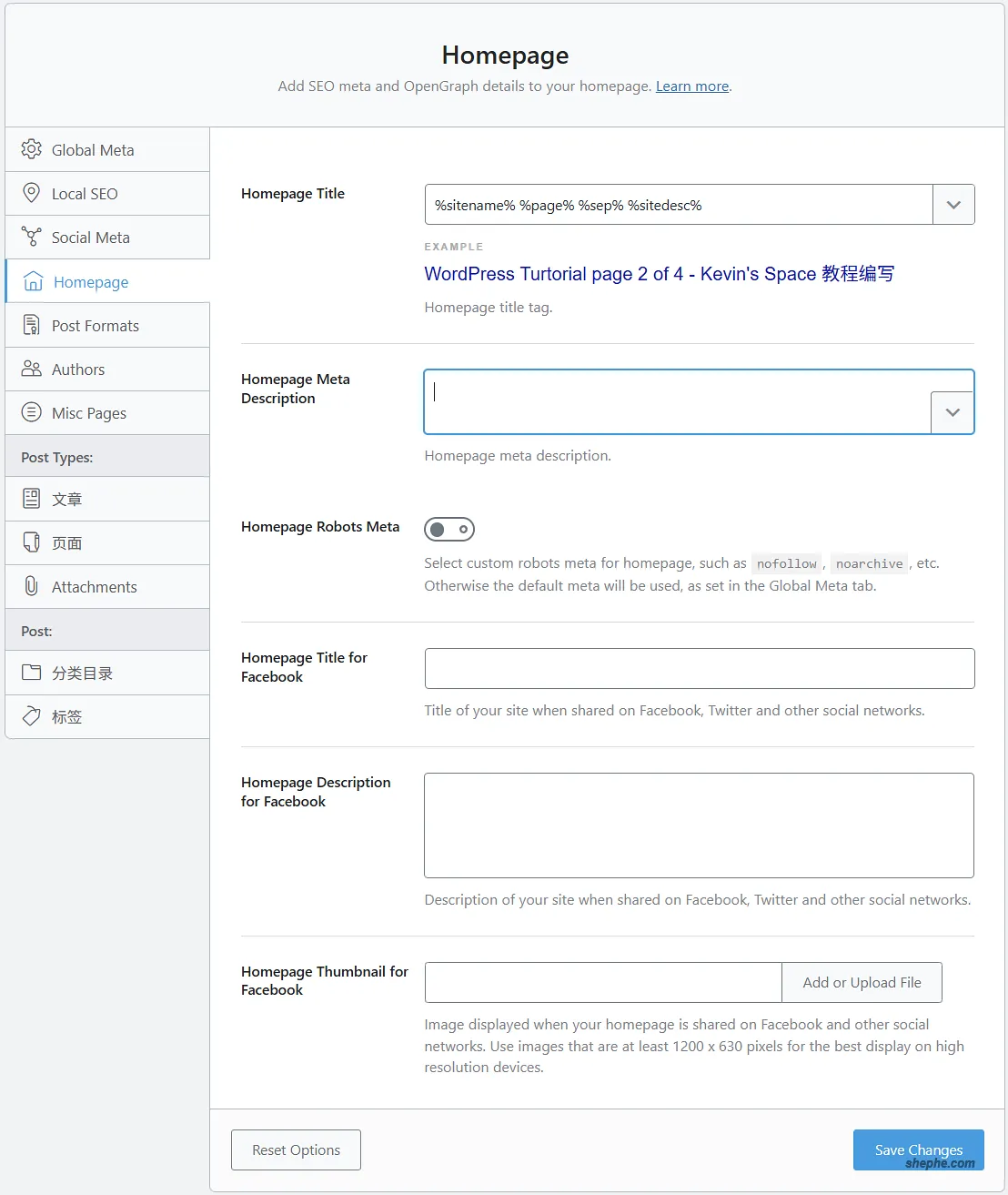Select the 分类目录 taxonomy tab
The width and height of the screenshot is (1008, 1195).
point(82,673)
